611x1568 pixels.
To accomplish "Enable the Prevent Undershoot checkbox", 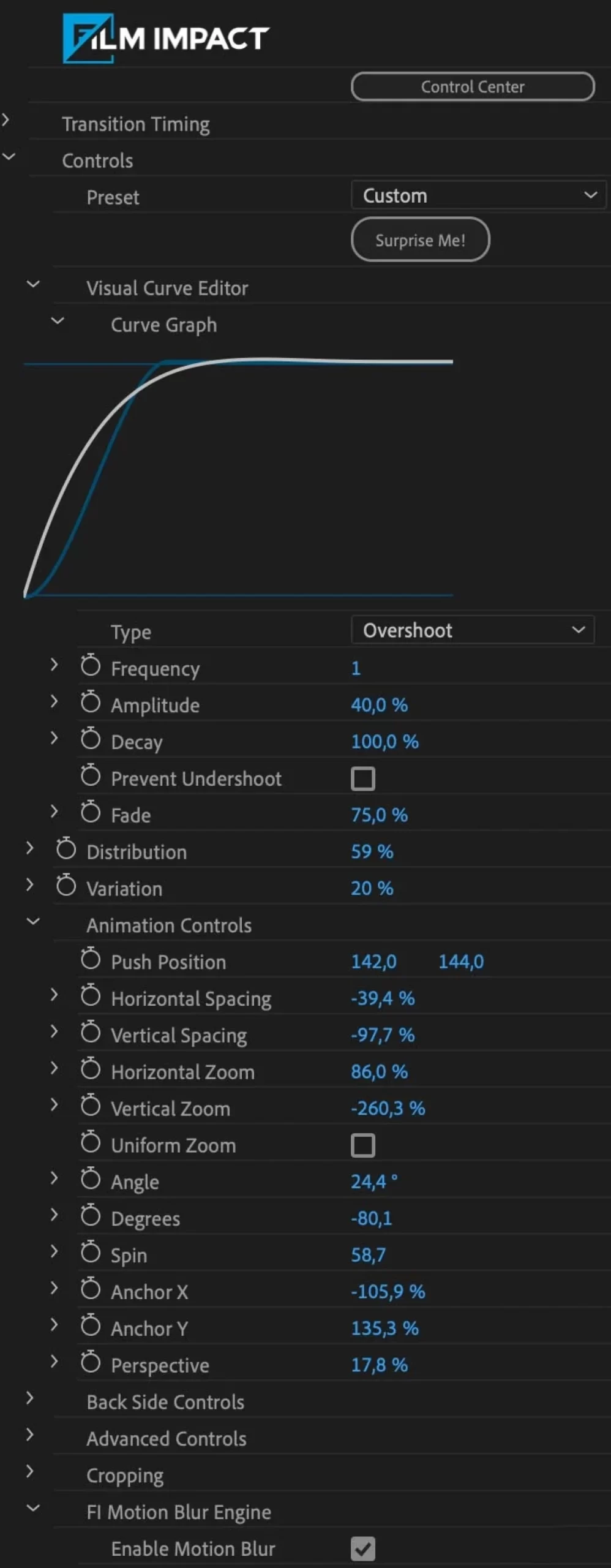I will [x=362, y=779].
